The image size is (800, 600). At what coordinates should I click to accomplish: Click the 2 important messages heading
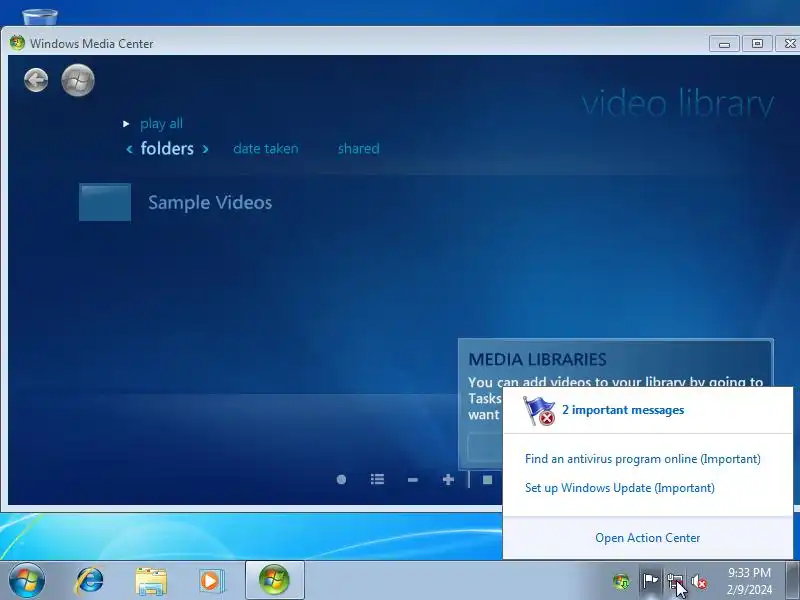click(622, 410)
